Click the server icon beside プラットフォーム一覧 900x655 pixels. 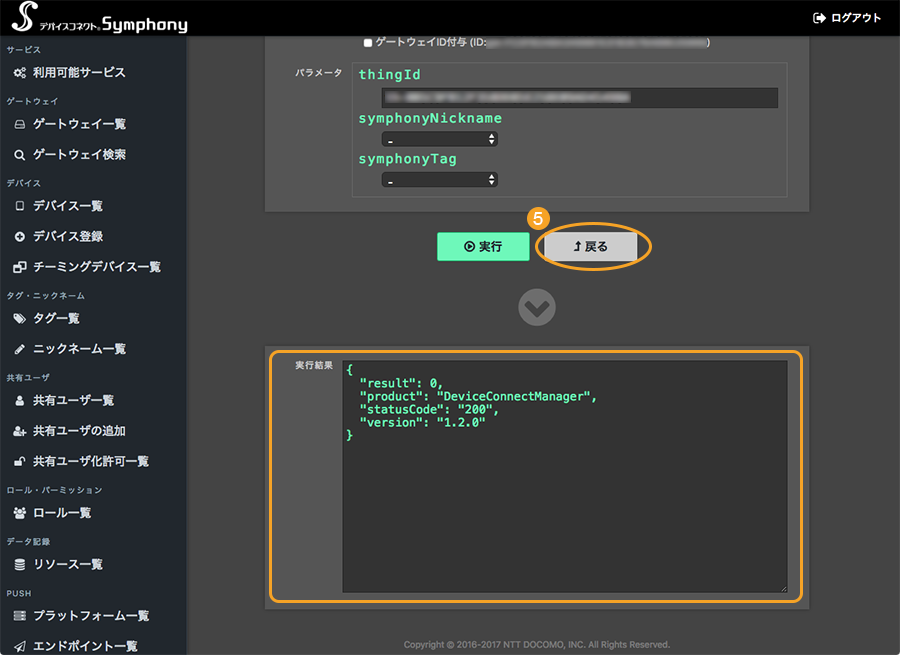point(20,616)
